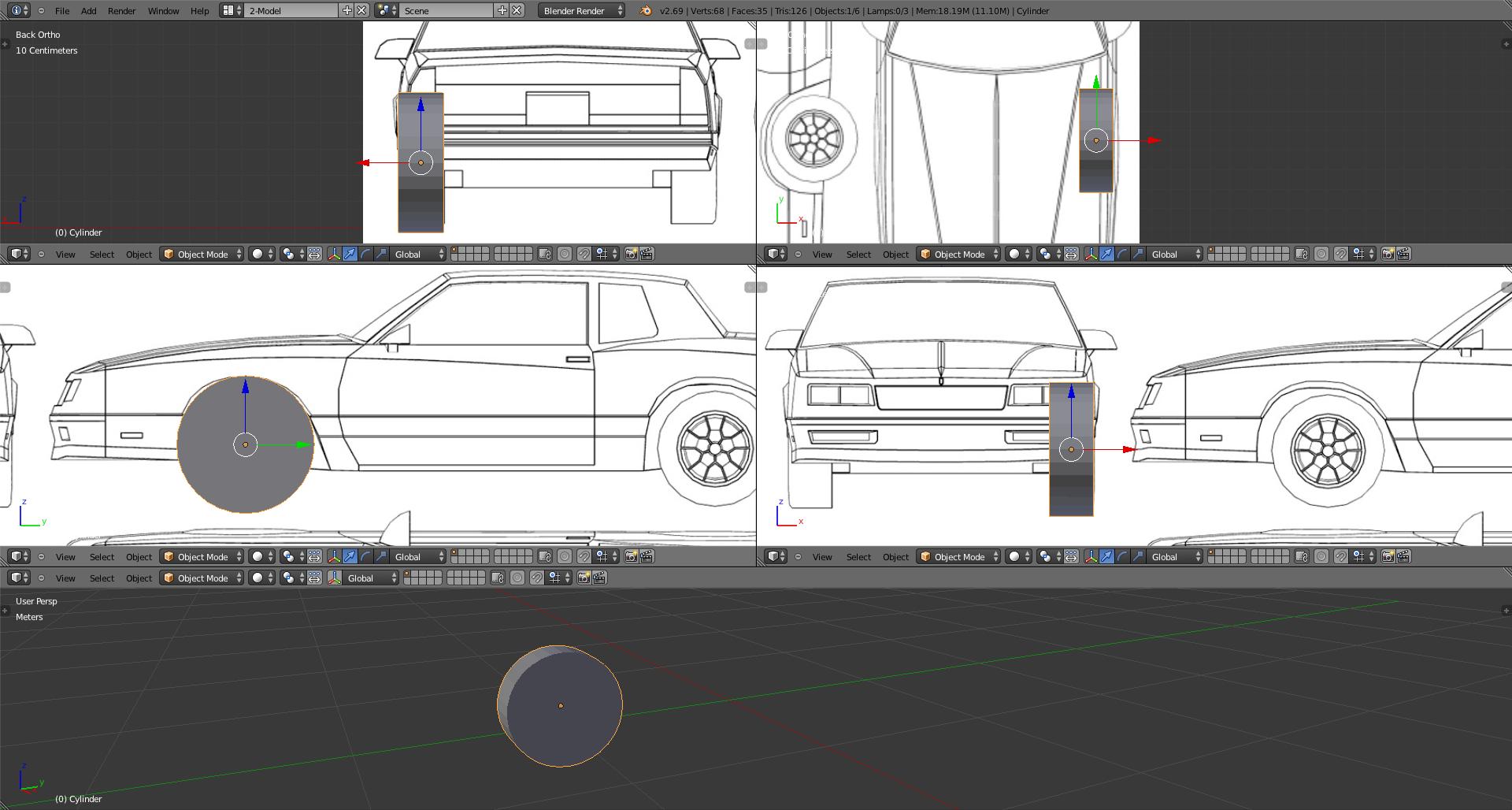Open the Render menu in the top bar
This screenshot has width=1512, height=810.
121,11
